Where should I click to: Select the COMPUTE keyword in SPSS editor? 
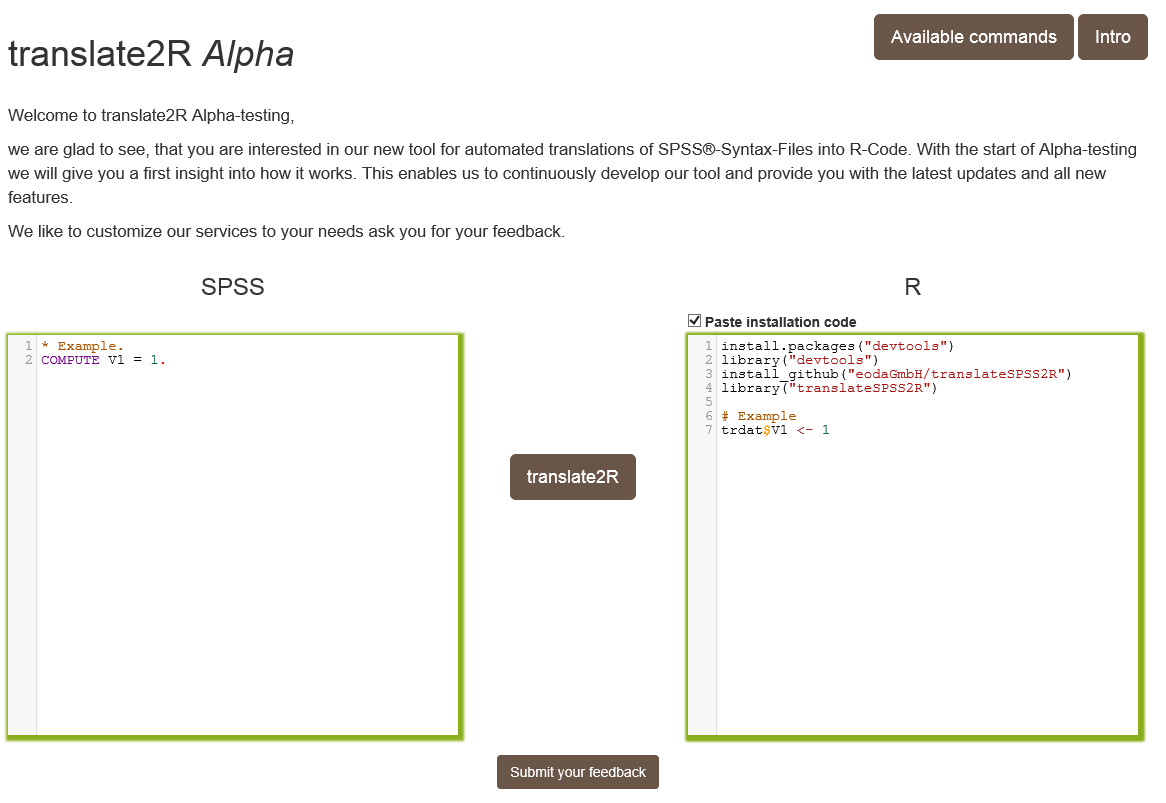point(70,360)
